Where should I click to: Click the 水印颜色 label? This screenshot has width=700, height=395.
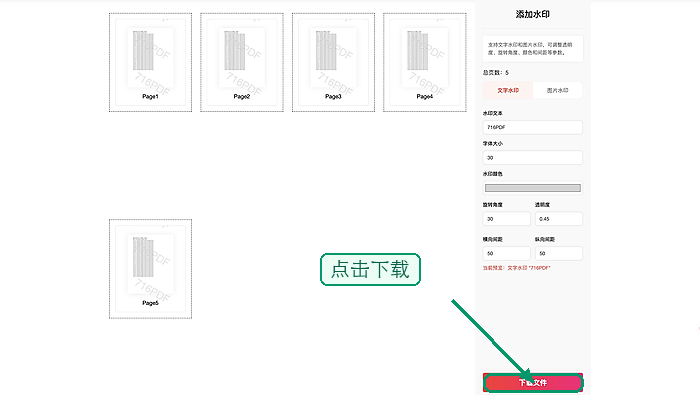tap(492, 174)
